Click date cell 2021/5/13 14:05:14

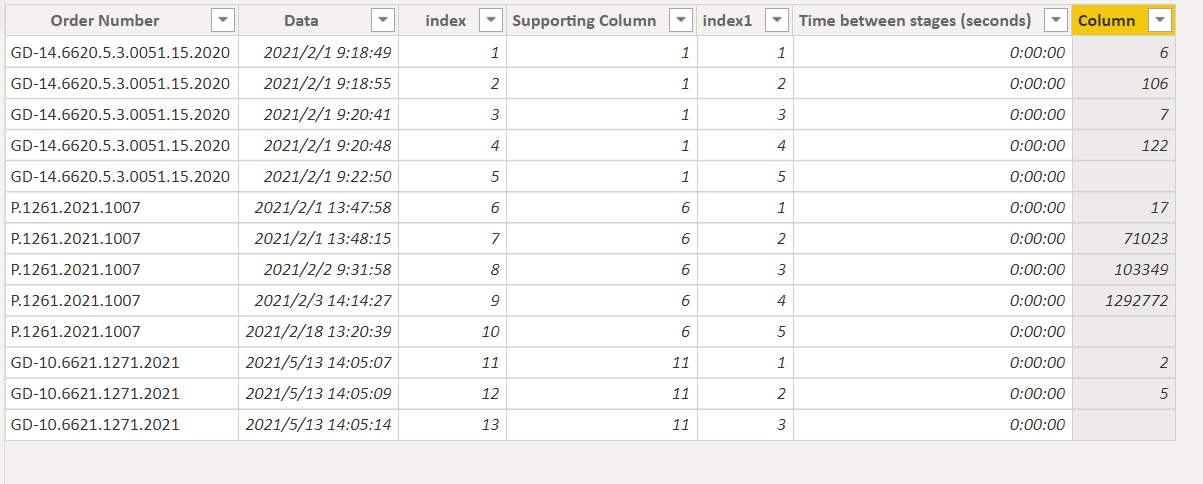318,424
